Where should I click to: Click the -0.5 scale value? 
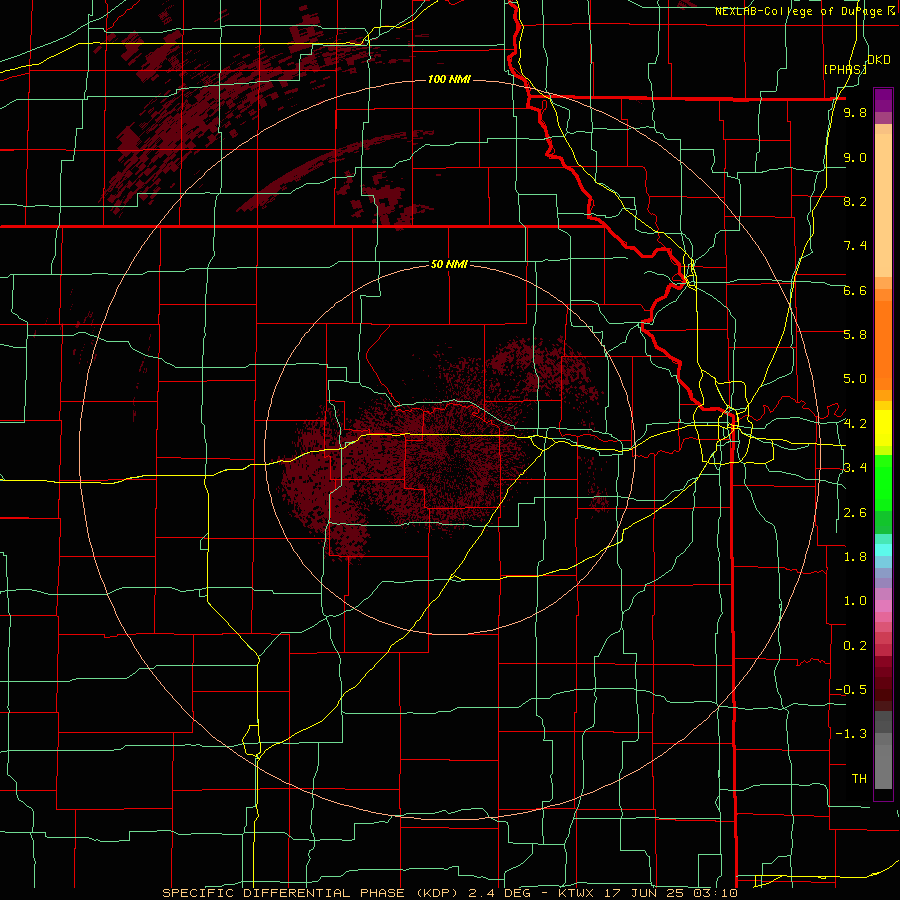coord(851,690)
